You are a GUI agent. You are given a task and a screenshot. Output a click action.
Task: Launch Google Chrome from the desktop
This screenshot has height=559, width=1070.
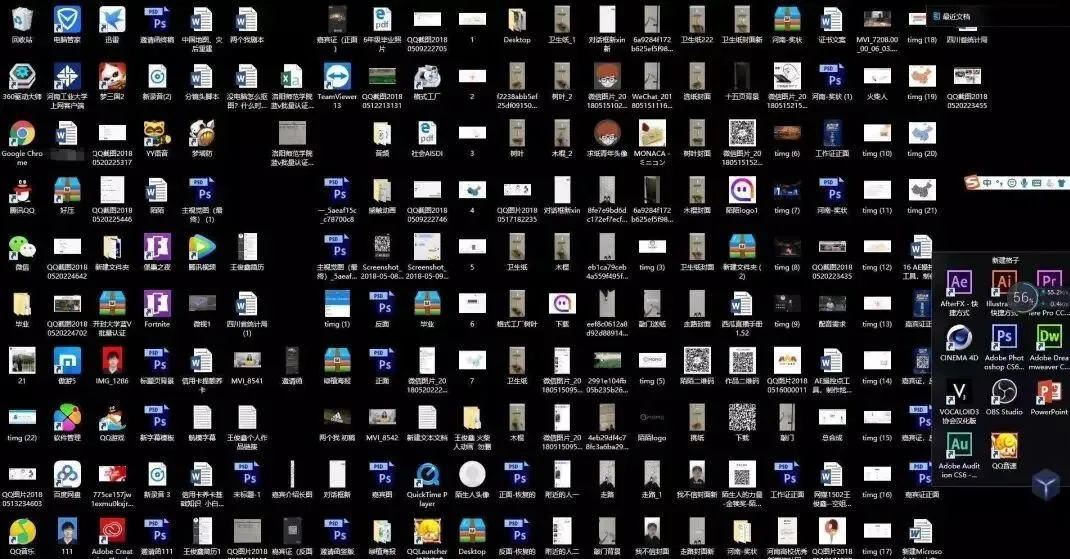pos(22,134)
